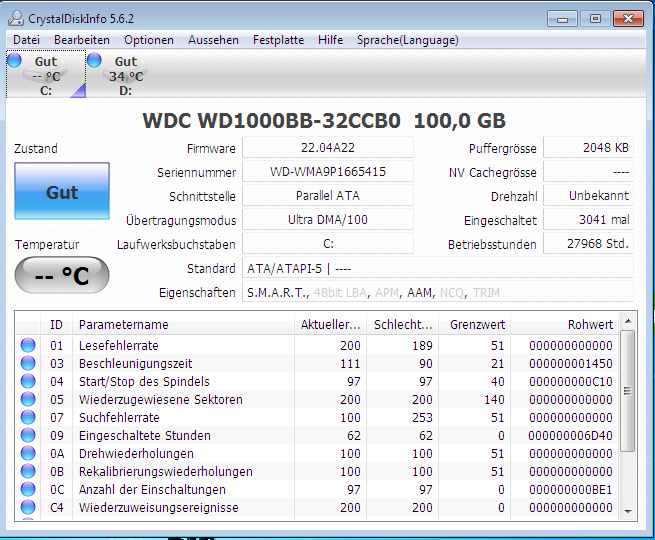Click the status orb of Suchfehlerrate row
Screen dimensions: 655x540
[28, 417]
